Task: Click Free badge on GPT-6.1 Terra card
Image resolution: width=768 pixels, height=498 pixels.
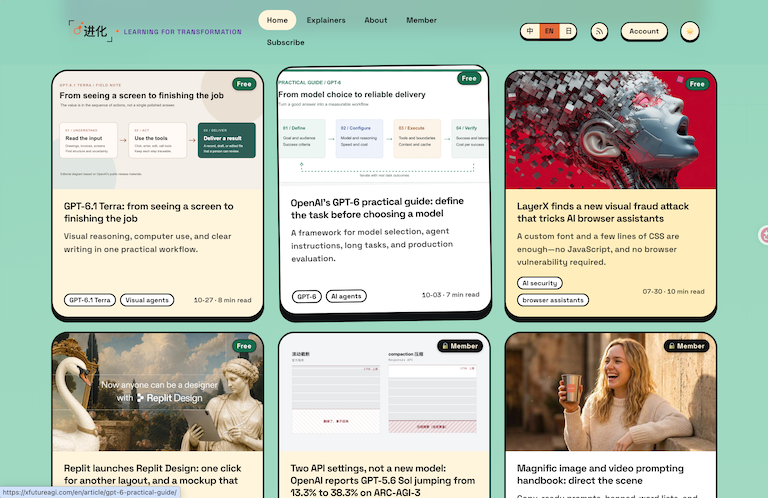Action: pos(244,84)
